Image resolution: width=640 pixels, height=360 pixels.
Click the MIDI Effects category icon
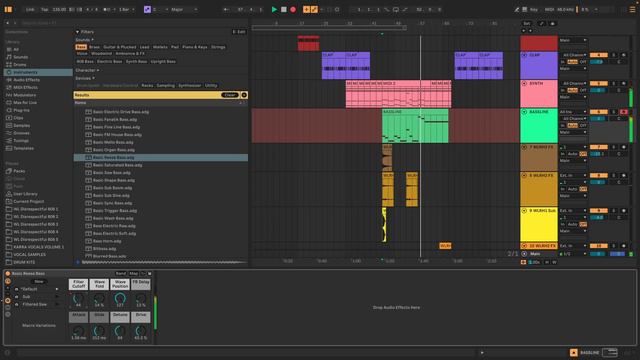pyautogui.click(x=9, y=87)
